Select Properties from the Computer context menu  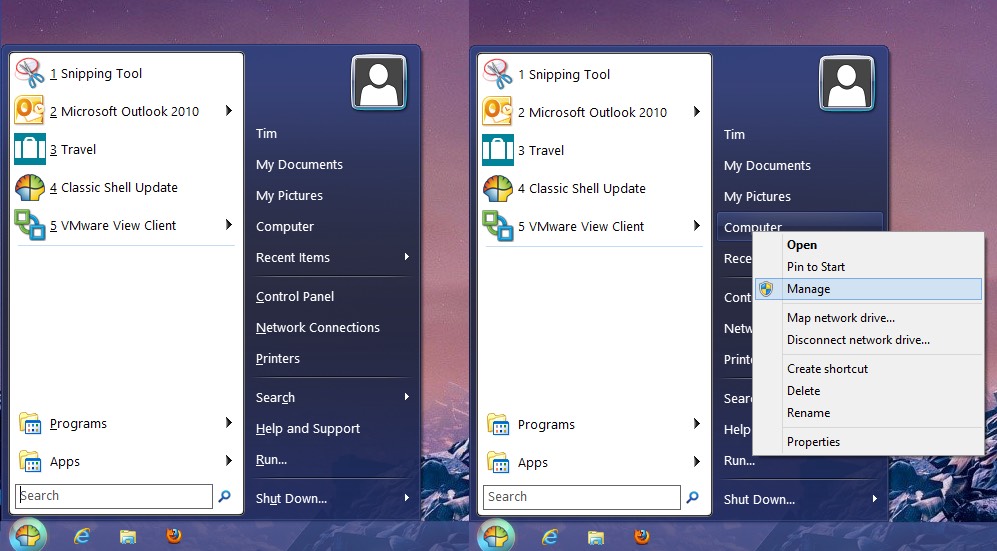(813, 442)
